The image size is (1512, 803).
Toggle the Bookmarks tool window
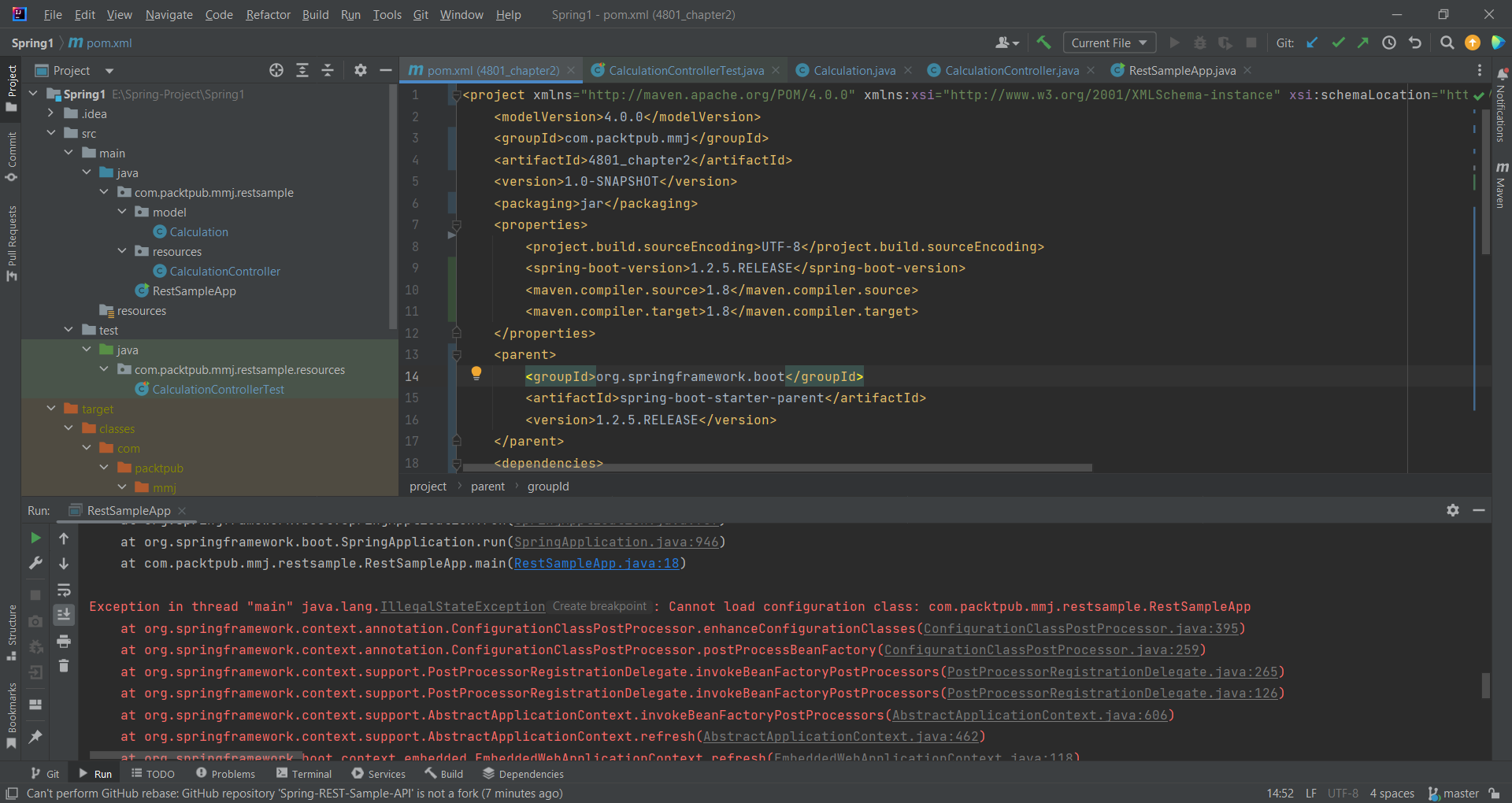click(x=11, y=716)
